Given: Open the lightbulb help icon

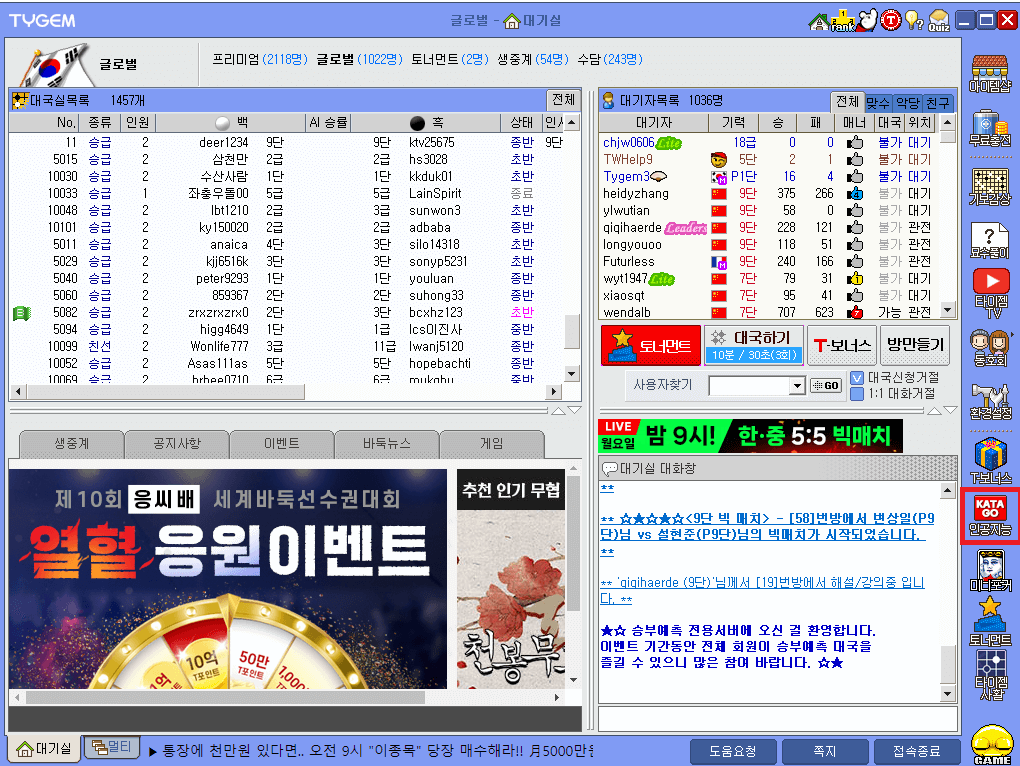Looking at the screenshot, I should tap(914, 21).
